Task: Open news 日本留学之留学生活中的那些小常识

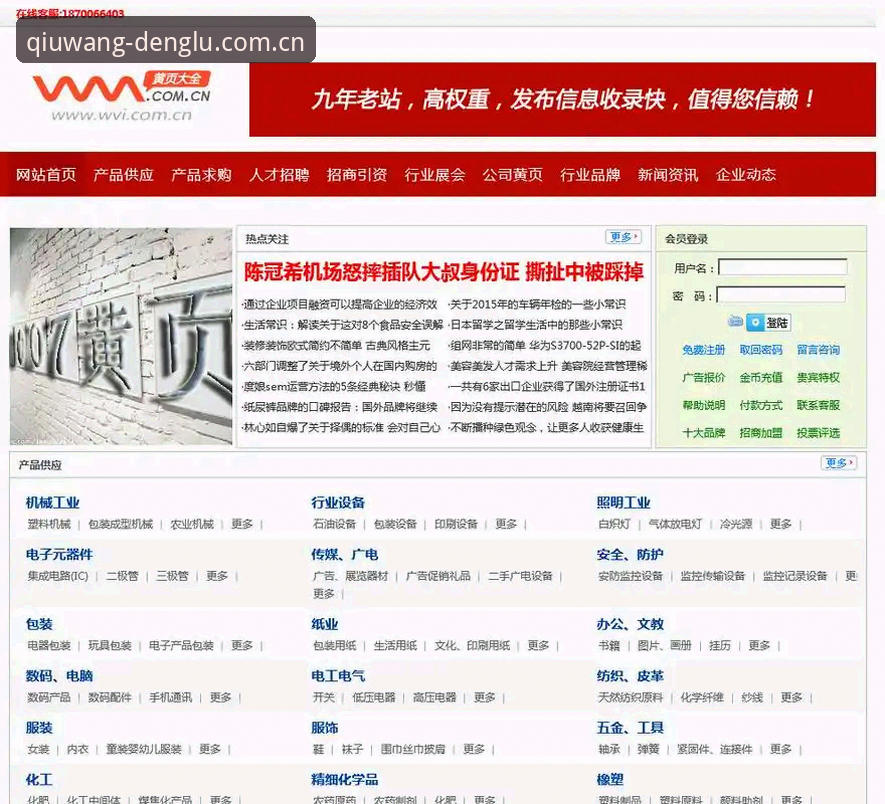Action: (536, 325)
